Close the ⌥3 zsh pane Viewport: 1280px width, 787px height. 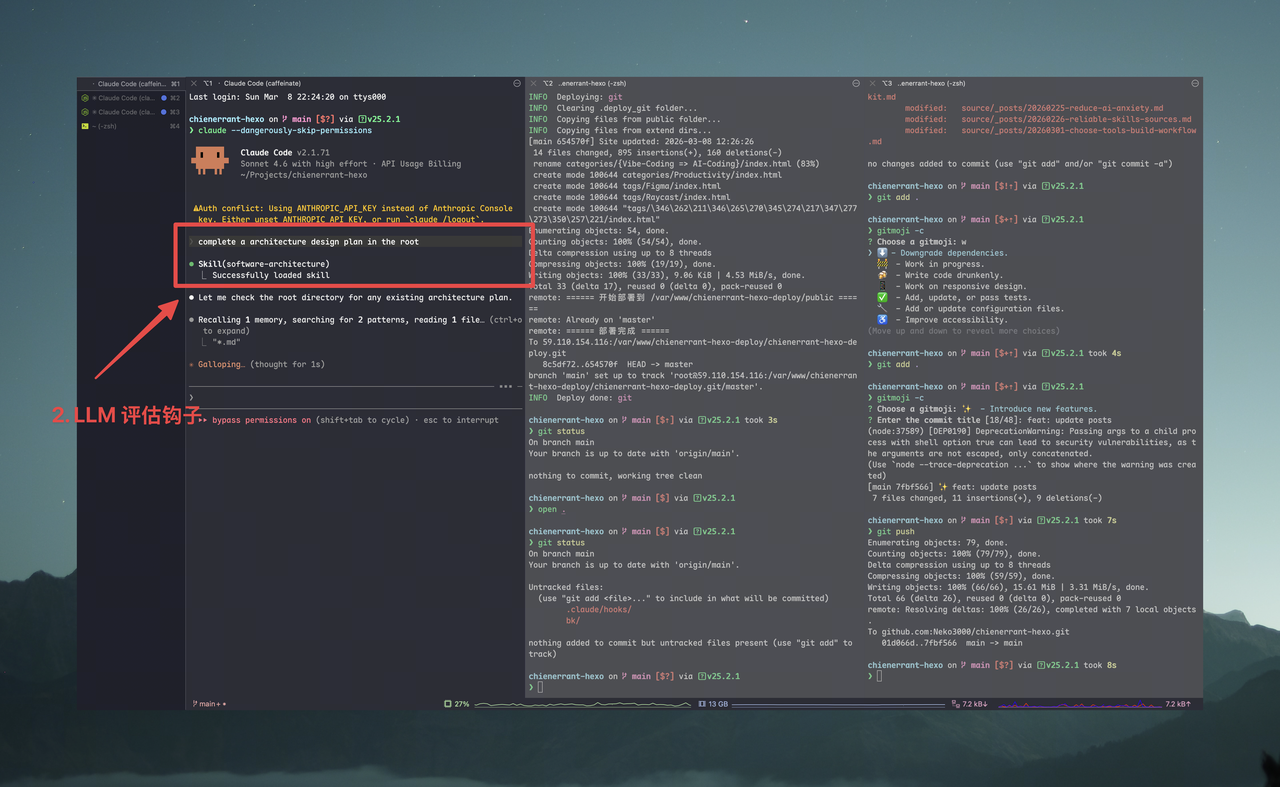(x=873, y=83)
